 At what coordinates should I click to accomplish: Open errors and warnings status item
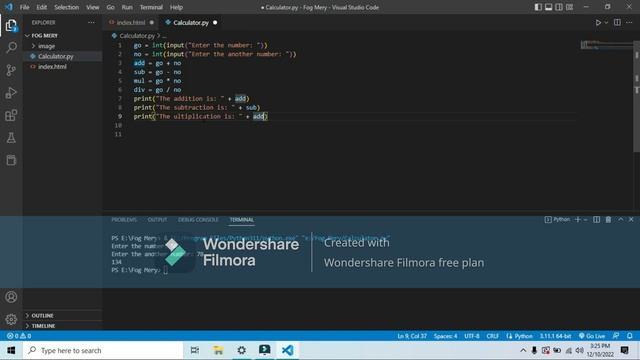[x=19, y=336]
